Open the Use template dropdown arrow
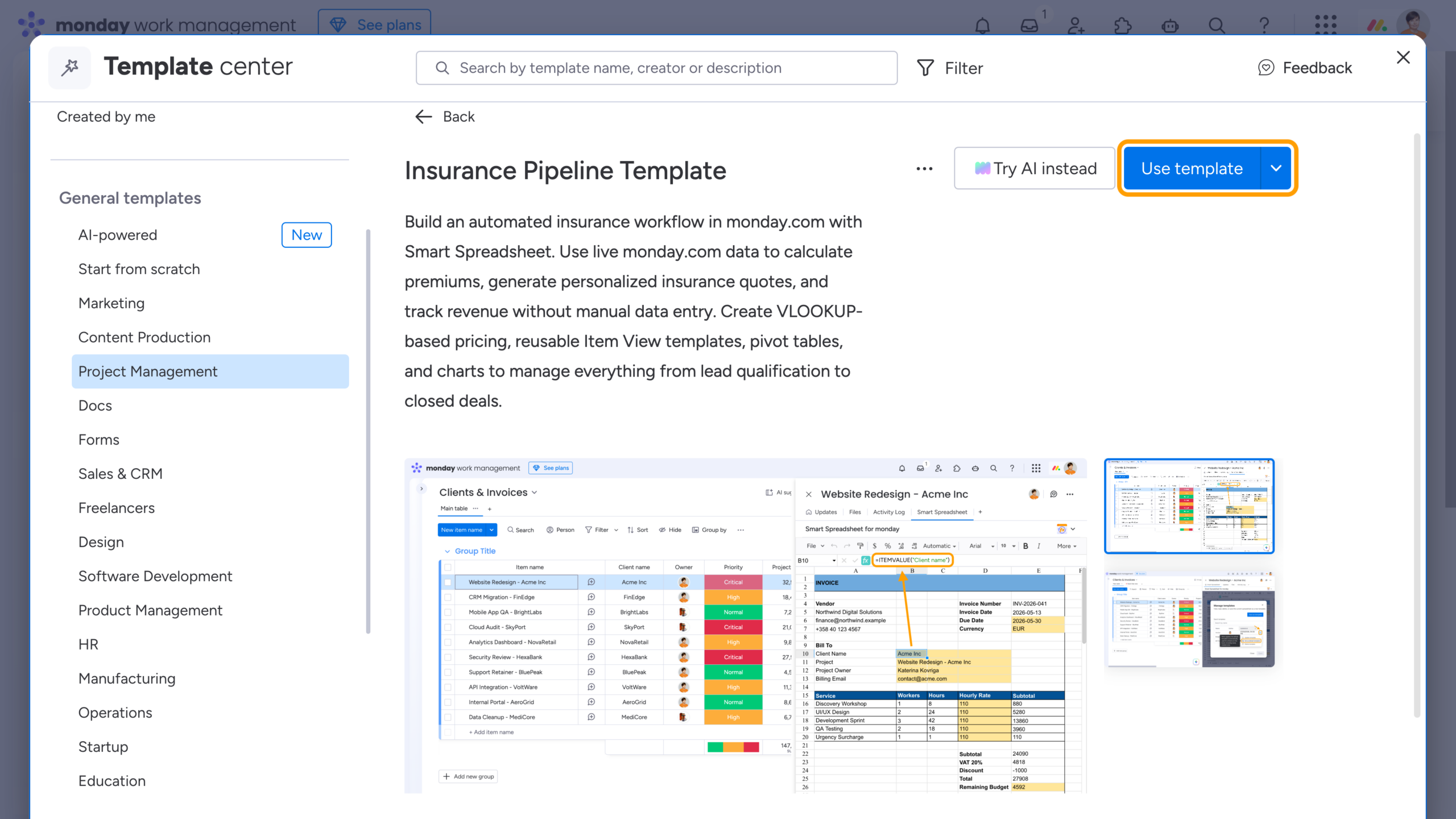Screen dimensions: 1456x819 click(x=1276, y=168)
